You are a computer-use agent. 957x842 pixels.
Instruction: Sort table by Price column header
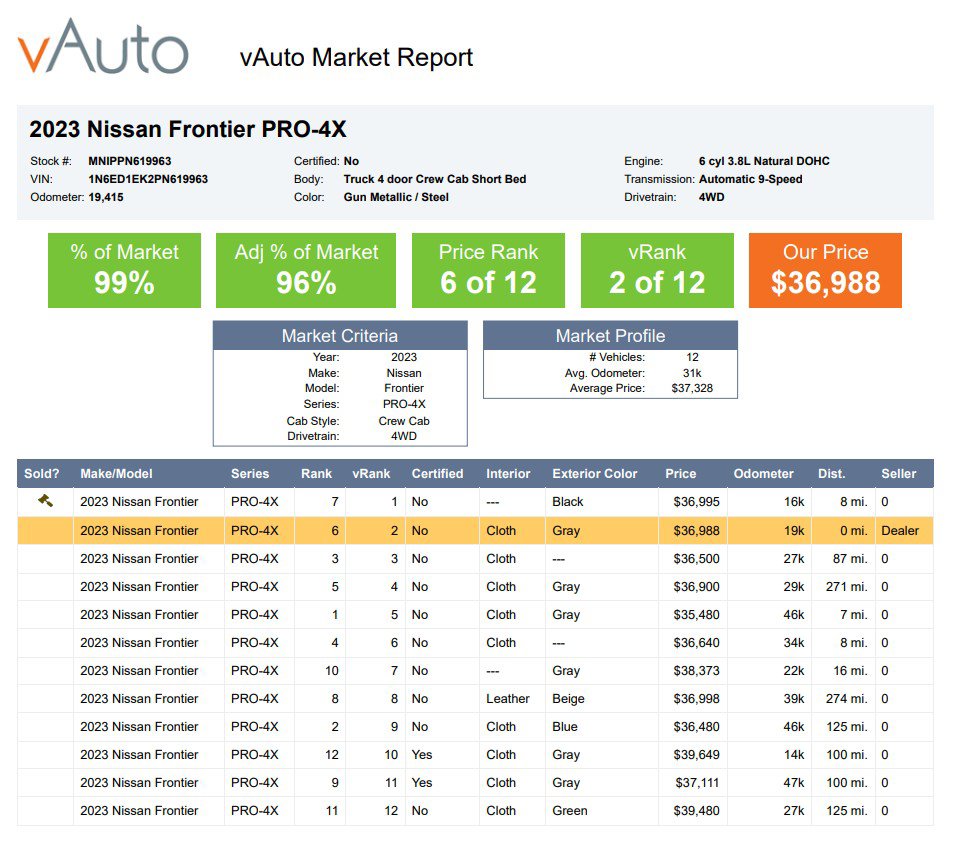tap(681, 473)
